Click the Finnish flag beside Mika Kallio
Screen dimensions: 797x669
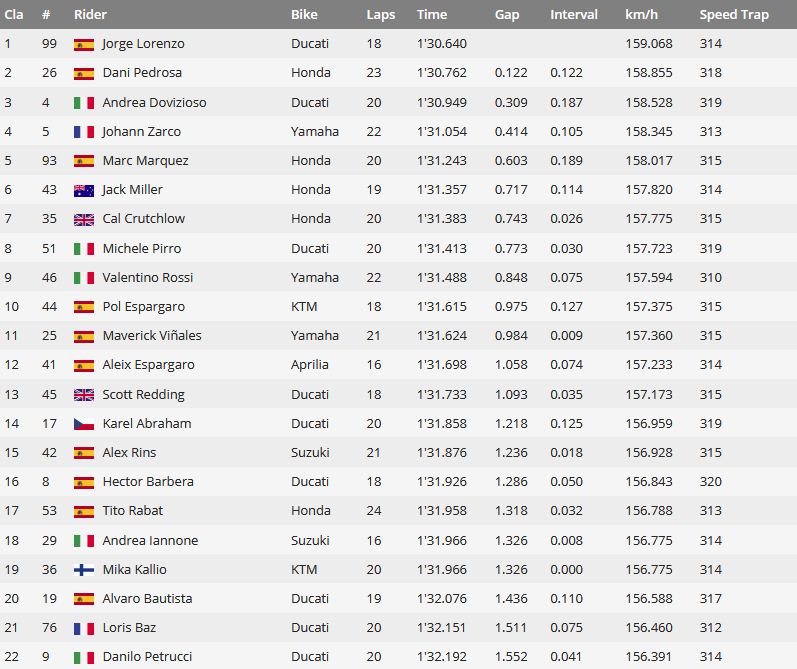click(84, 570)
